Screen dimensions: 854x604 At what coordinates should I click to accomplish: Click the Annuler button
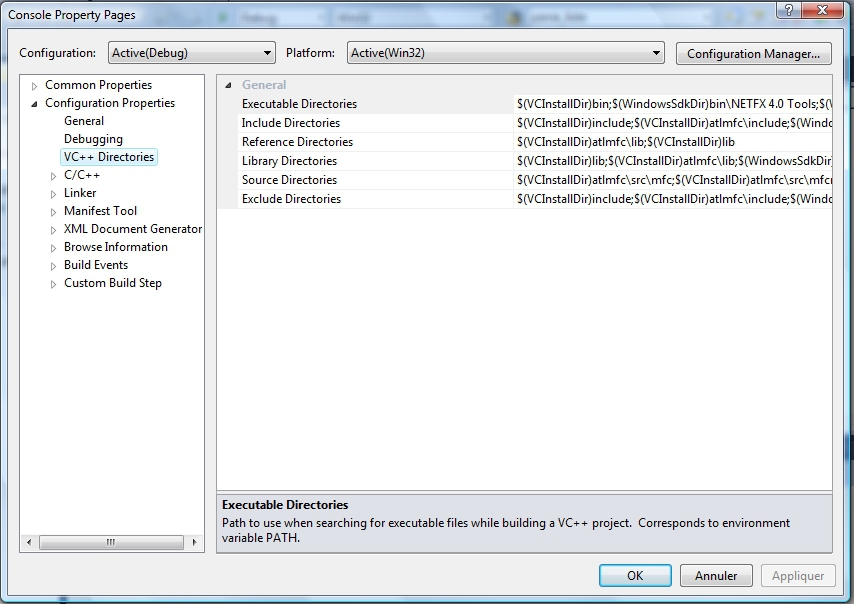tap(716, 576)
